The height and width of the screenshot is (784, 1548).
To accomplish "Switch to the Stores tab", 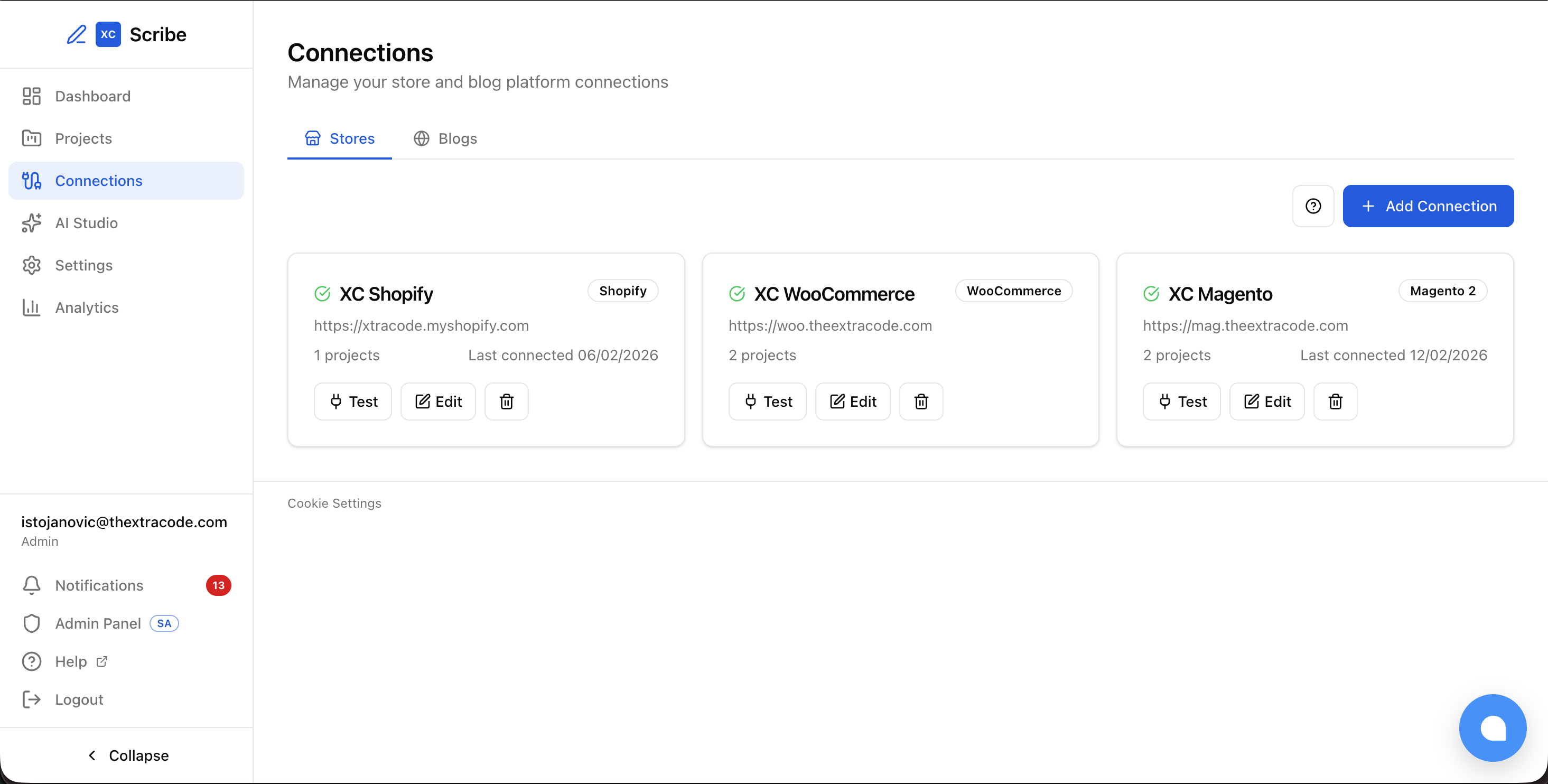I will coord(340,138).
